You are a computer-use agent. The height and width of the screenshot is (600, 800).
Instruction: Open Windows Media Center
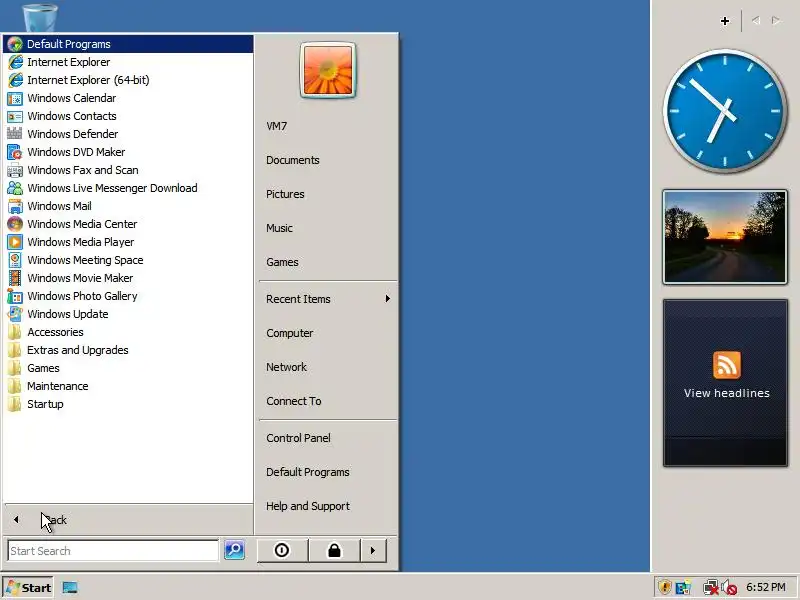[128, 224]
